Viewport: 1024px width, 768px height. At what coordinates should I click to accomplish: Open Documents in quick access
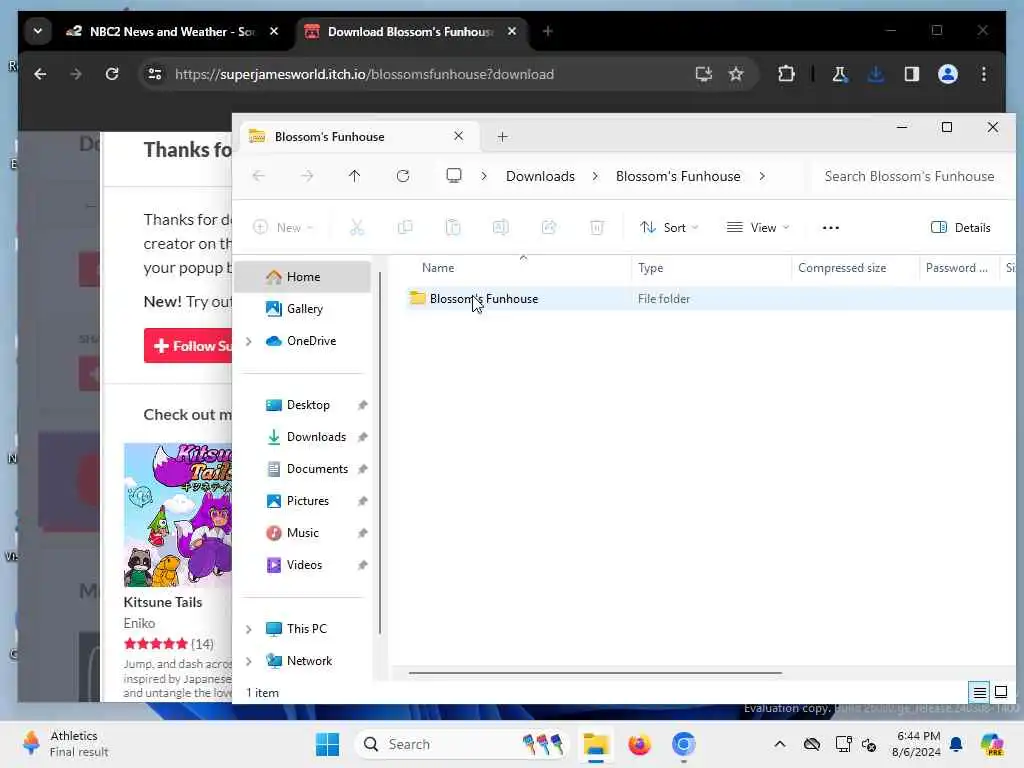(x=317, y=469)
